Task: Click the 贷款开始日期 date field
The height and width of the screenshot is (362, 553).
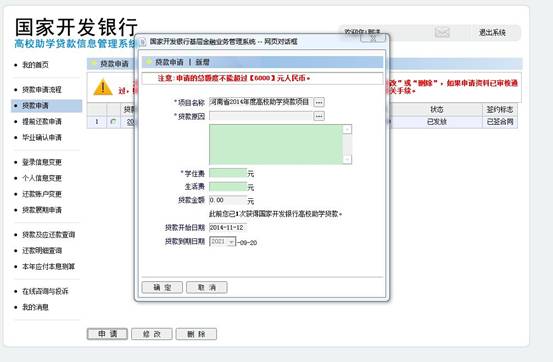Action: tap(228, 228)
